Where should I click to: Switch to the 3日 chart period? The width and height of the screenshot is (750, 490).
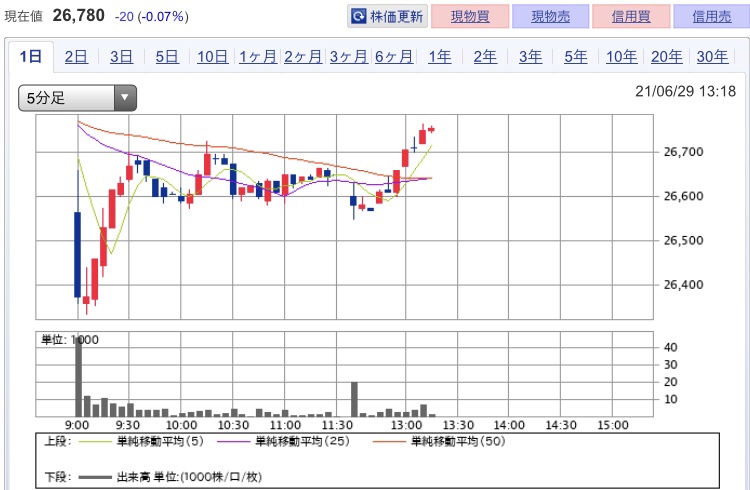(x=121, y=56)
